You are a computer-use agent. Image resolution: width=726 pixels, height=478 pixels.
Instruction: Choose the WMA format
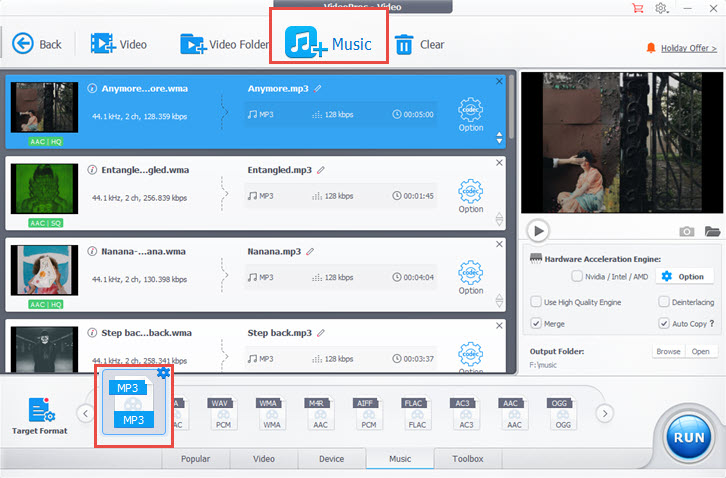pyautogui.click(x=272, y=413)
